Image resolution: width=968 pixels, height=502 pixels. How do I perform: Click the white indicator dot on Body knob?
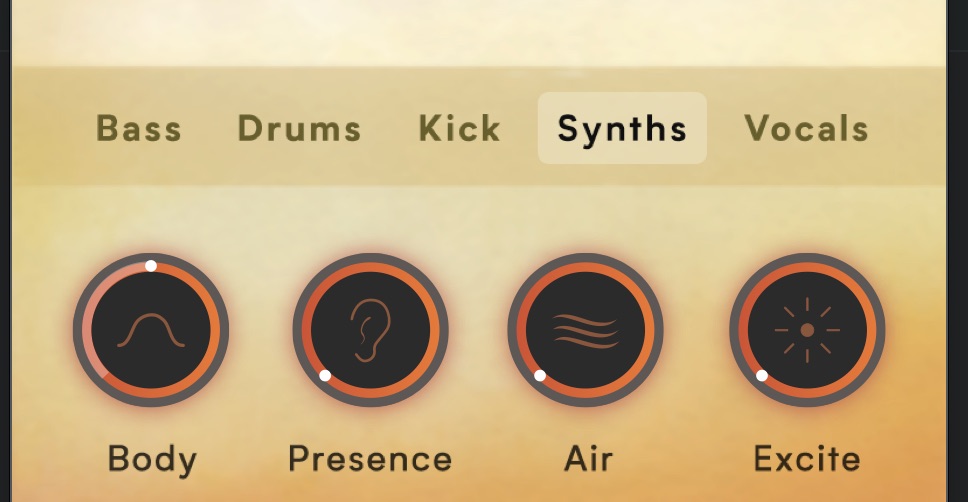point(151,266)
